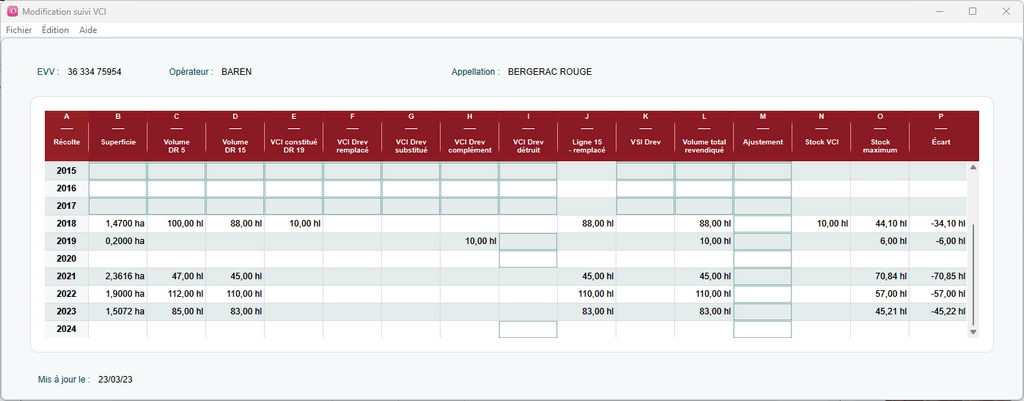Click the scrollbar up arrow in table
1024x401 pixels.
(973, 168)
